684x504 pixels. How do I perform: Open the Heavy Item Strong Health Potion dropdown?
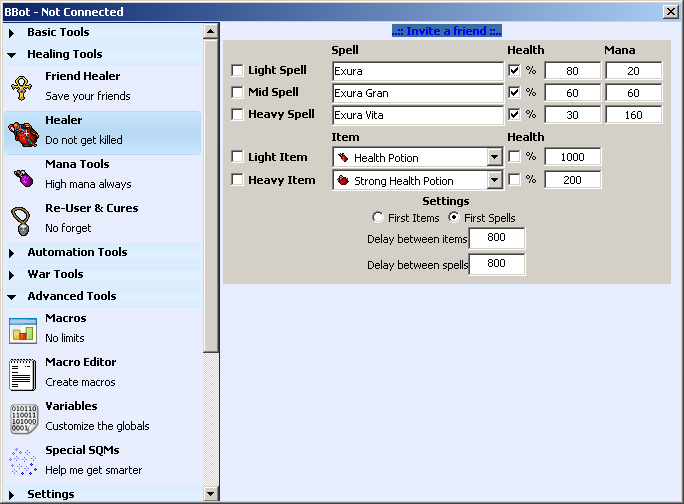click(x=494, y=181)
